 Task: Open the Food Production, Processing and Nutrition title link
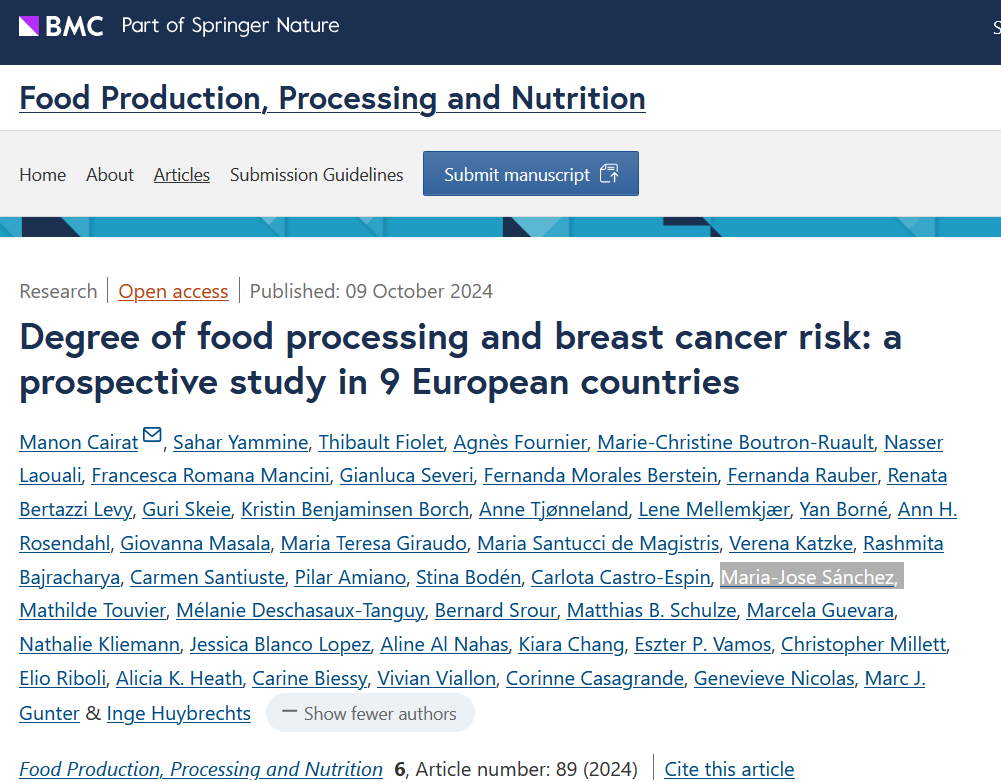pyautogui.click(x=332, y=98)
